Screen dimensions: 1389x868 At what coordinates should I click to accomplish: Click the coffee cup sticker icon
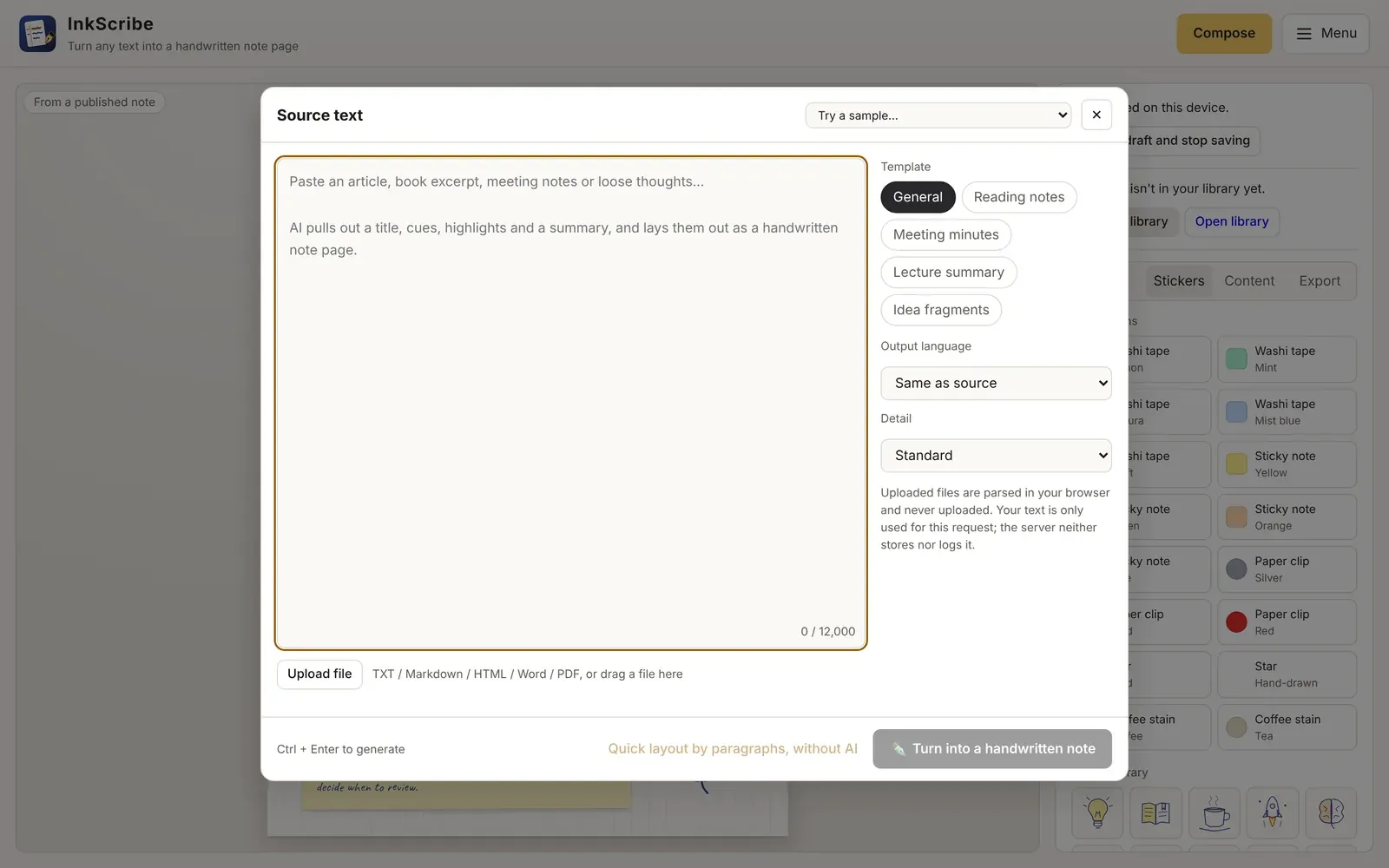coord(1215,813)
